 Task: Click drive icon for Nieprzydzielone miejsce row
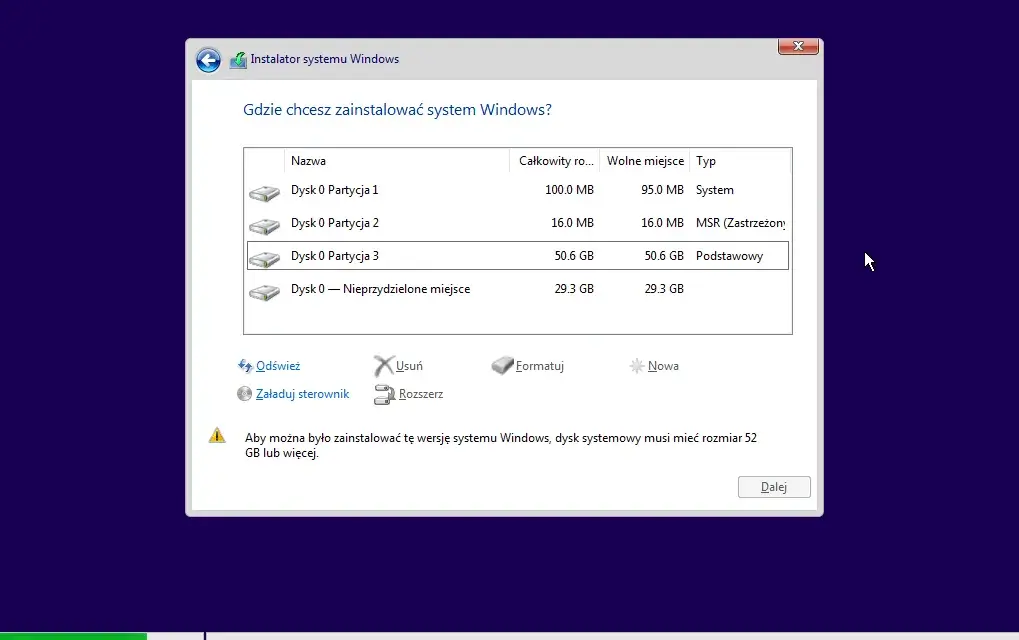pos(264,292)
